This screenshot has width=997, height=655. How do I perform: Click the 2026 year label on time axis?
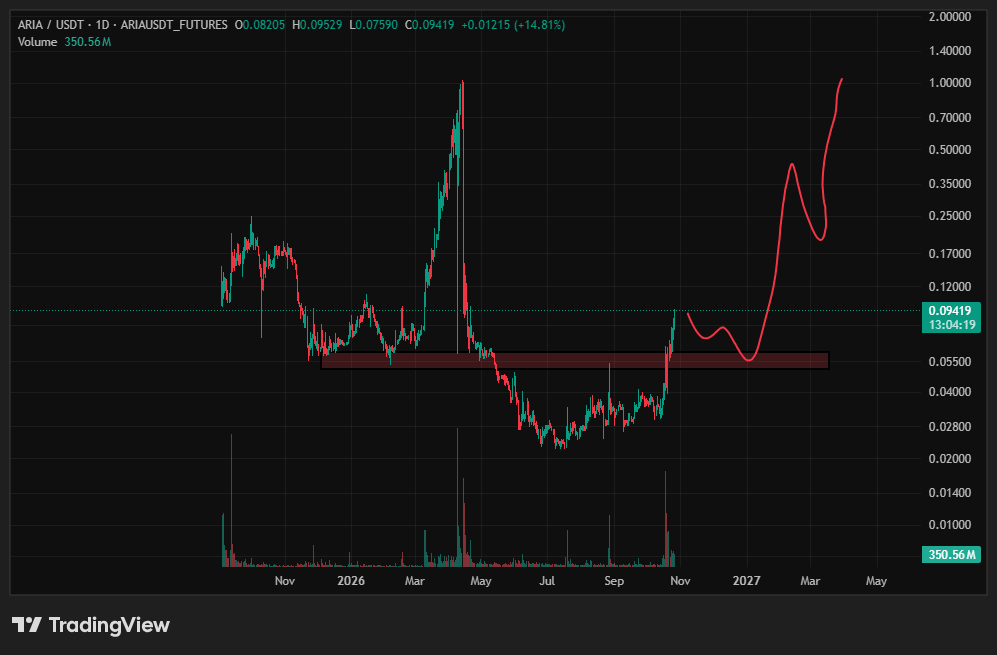click(351, 581)
